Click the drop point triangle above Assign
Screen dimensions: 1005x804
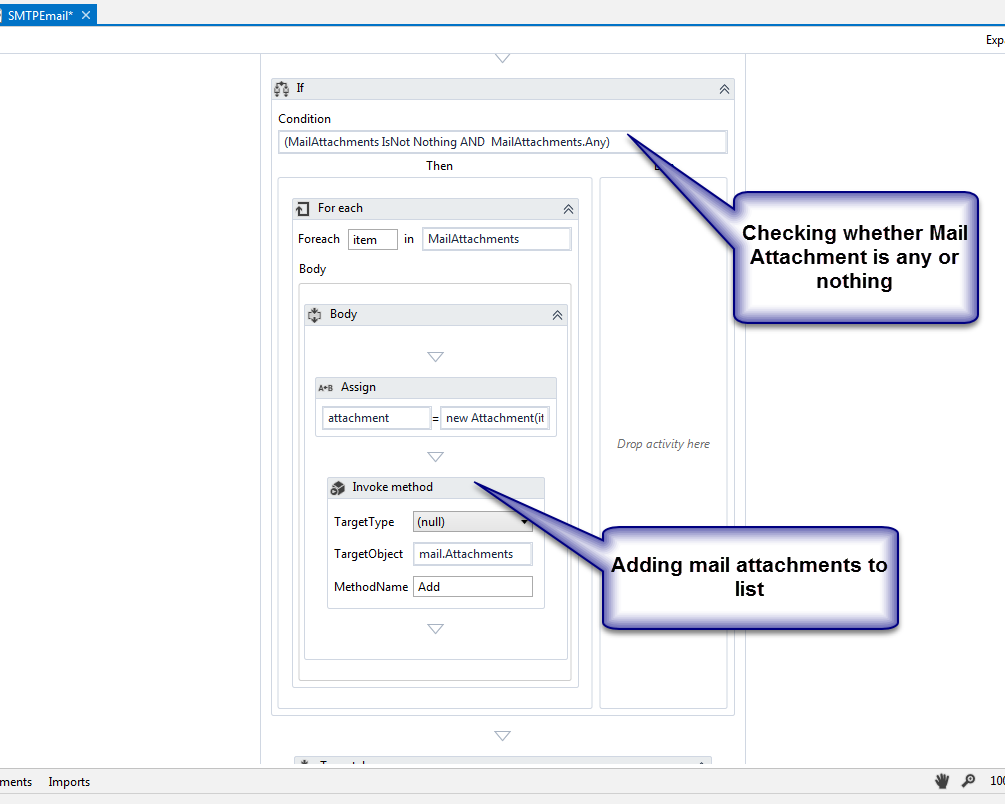[x=435, y=357]
